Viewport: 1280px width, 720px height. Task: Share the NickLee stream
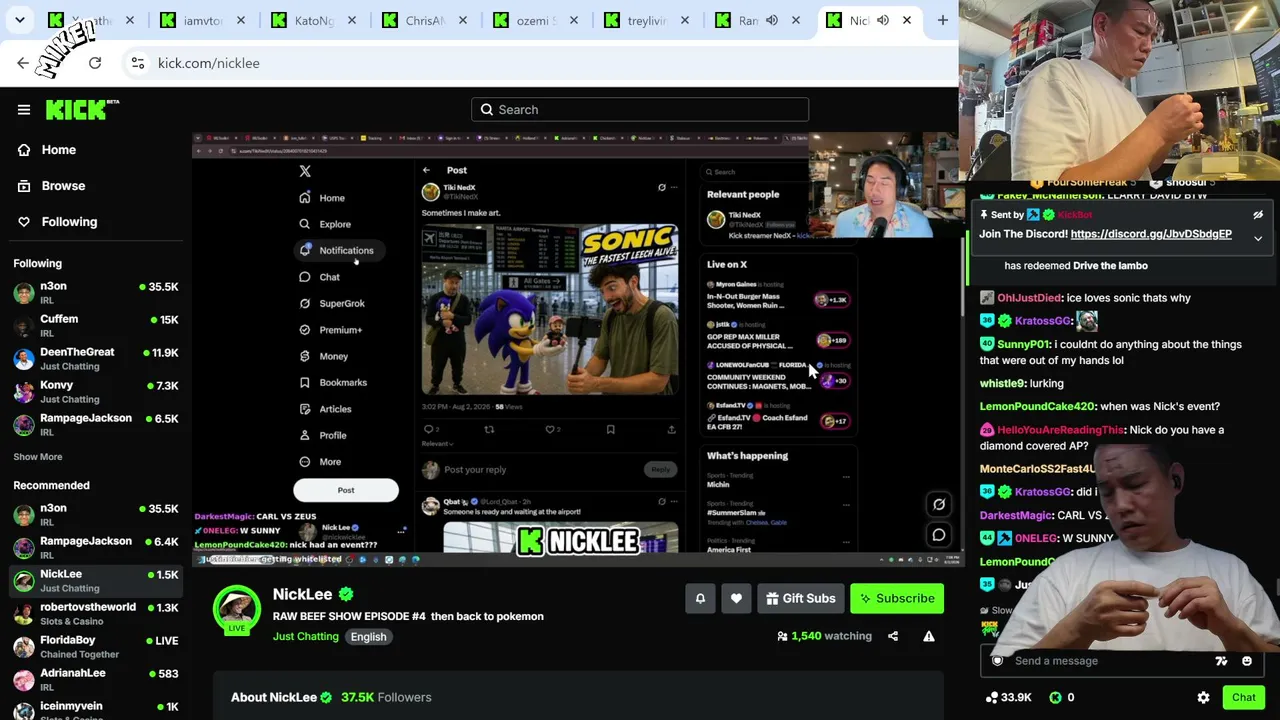[893, 636]
